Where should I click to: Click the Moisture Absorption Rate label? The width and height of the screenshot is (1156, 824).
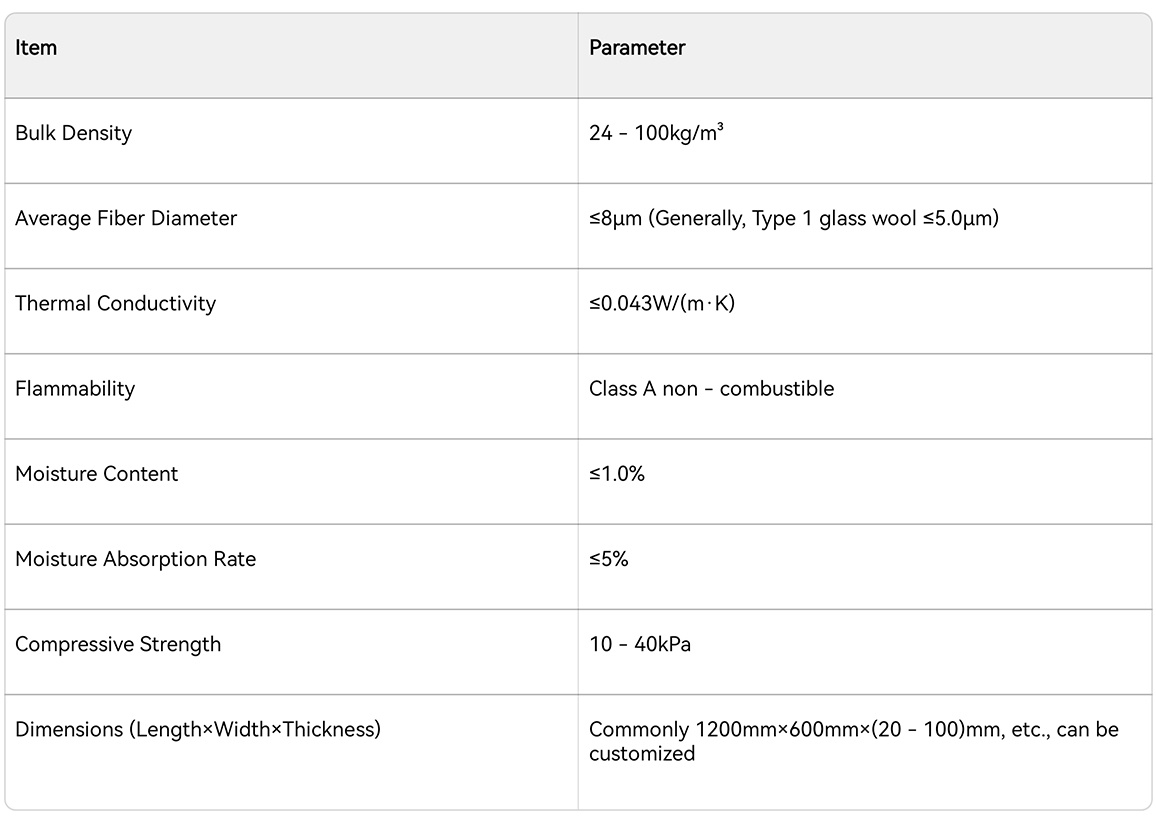click(x=136, y=559)
